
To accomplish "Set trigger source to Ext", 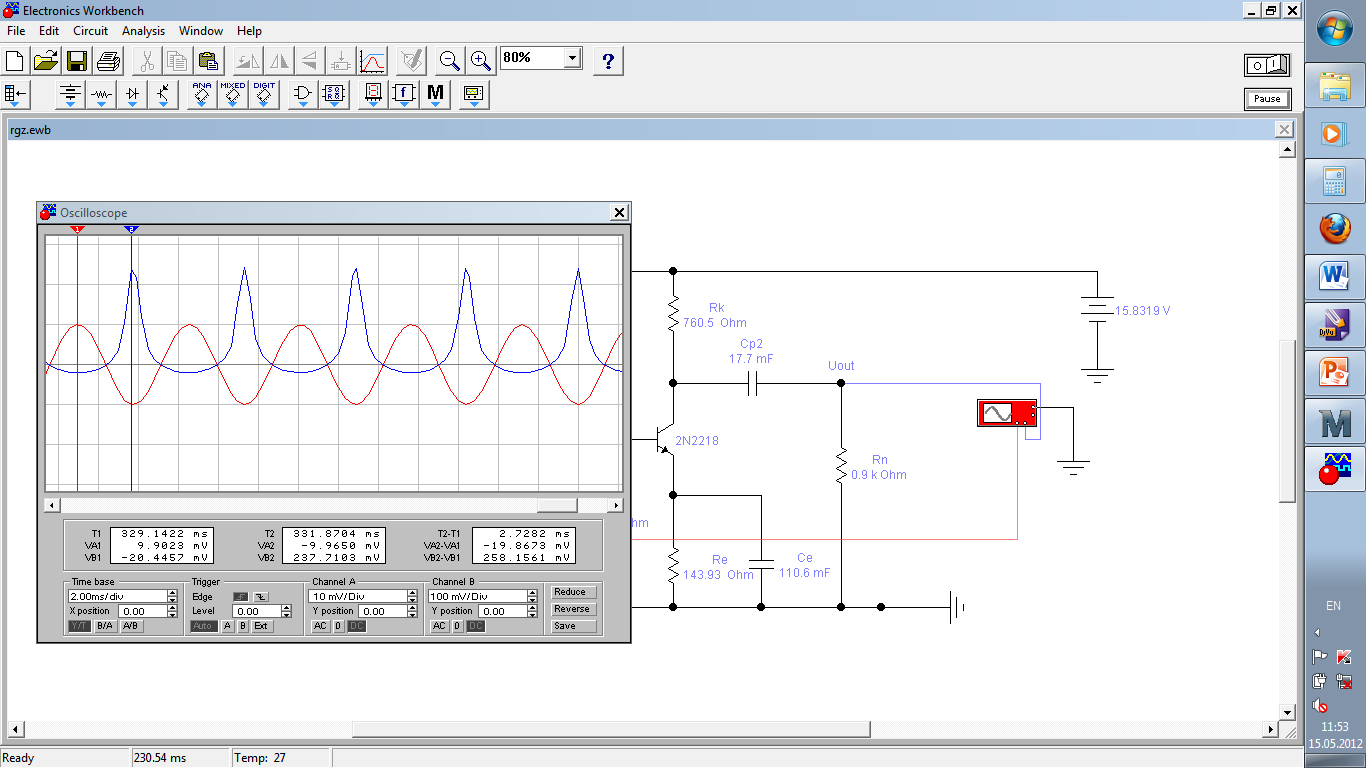I will click(261, 626).
